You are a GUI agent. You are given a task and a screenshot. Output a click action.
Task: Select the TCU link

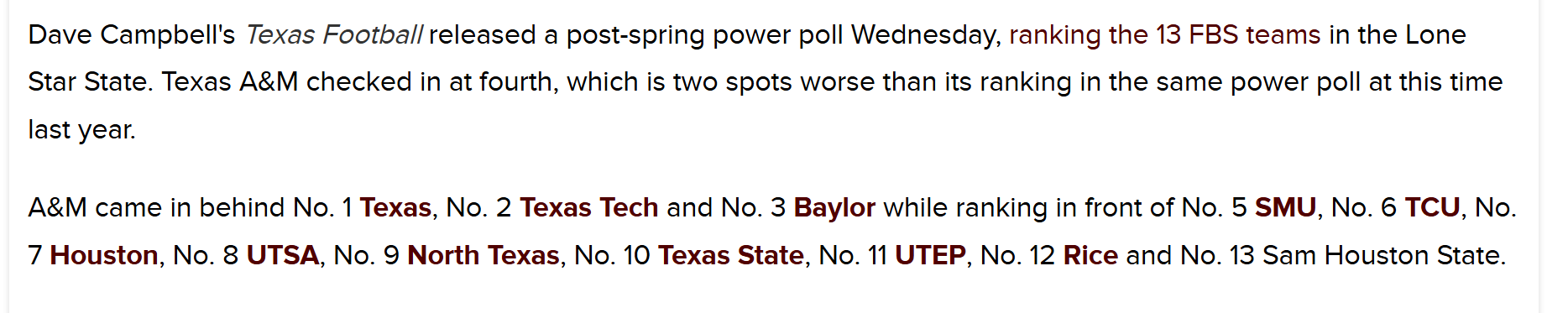tap(1432, 208)
